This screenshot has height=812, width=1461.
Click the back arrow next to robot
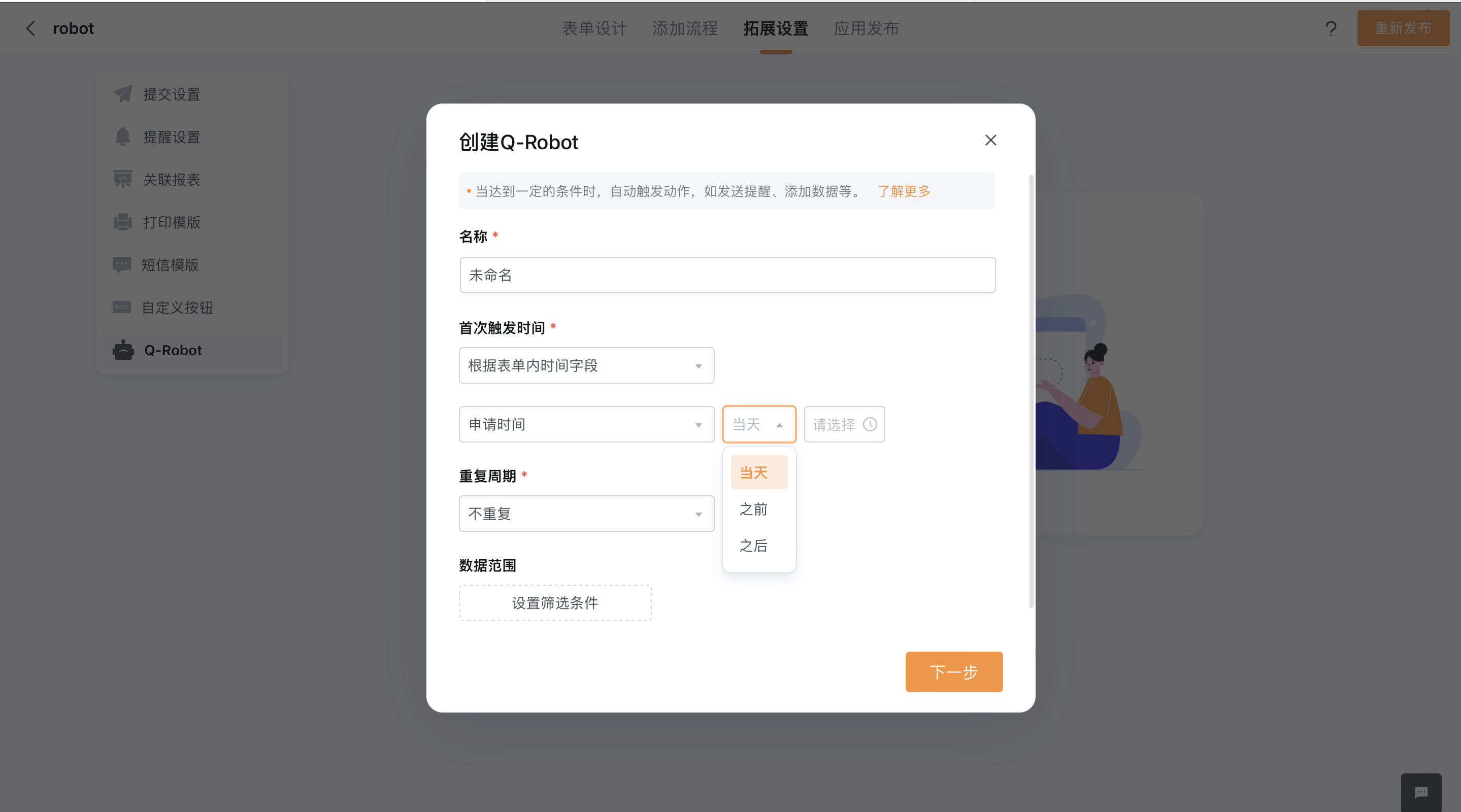pos(30,28)
